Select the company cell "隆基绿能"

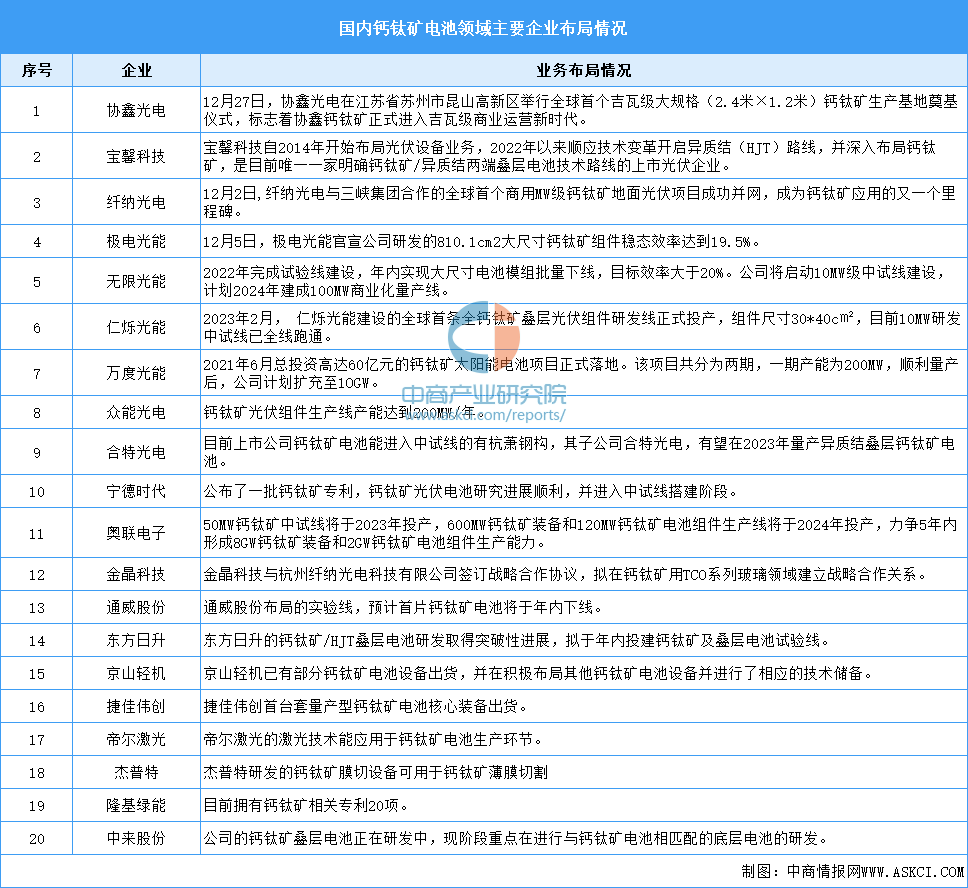coord(136,806)
